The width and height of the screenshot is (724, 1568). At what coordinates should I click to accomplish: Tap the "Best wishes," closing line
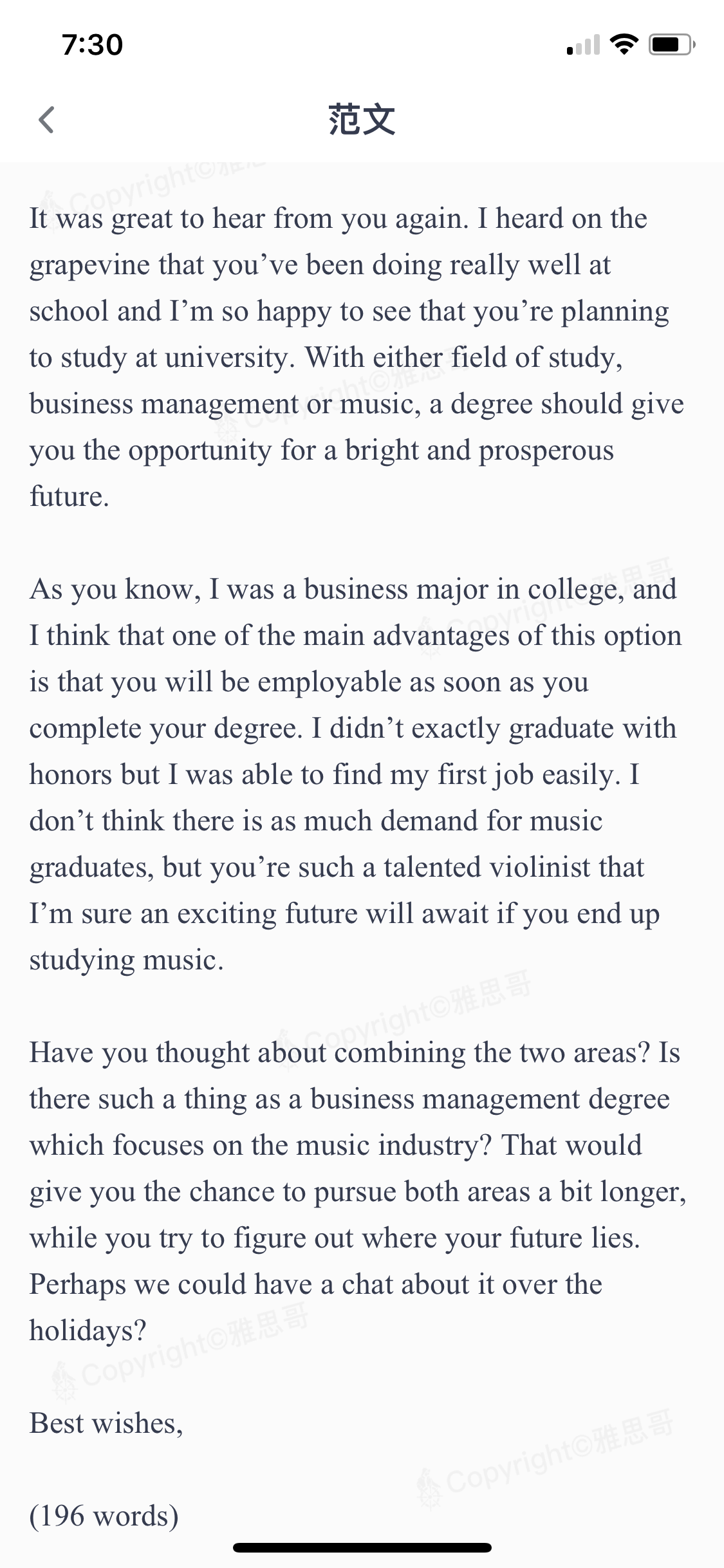[106, 1423]
